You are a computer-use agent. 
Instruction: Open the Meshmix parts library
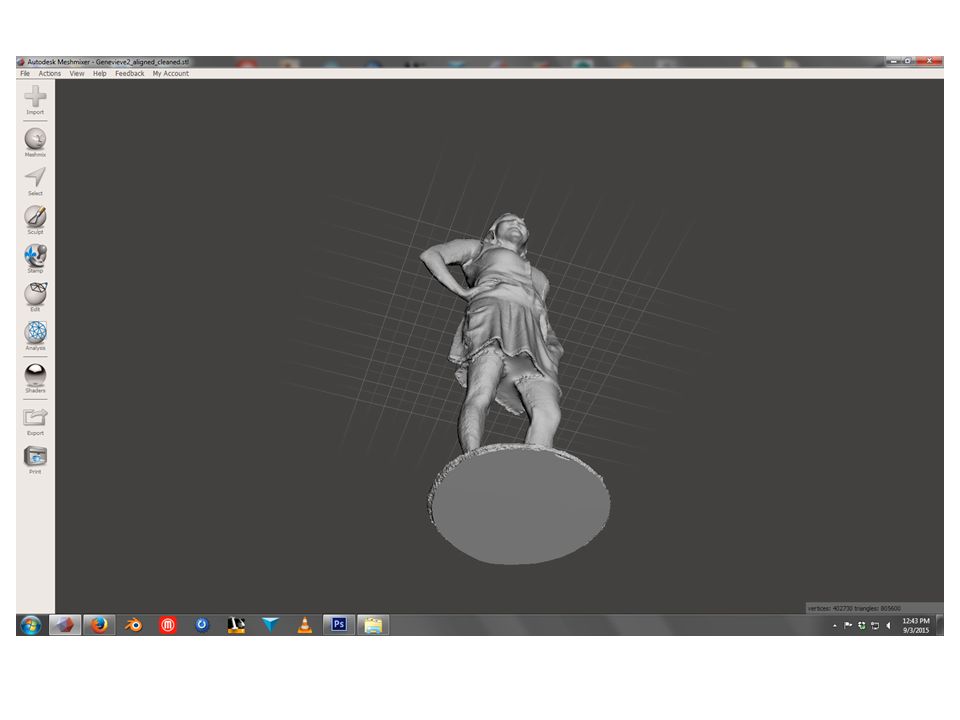pyautogui.click(x=35, y=143)
